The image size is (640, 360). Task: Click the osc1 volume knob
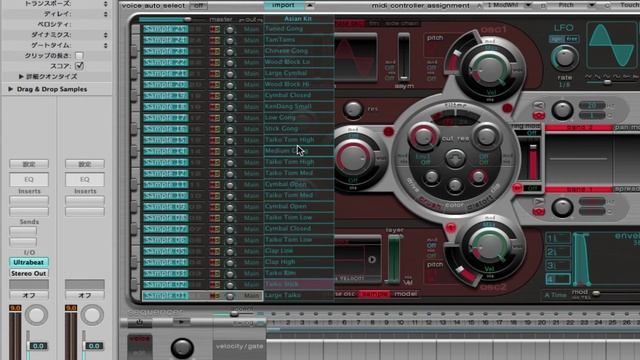tap(489, 69)
